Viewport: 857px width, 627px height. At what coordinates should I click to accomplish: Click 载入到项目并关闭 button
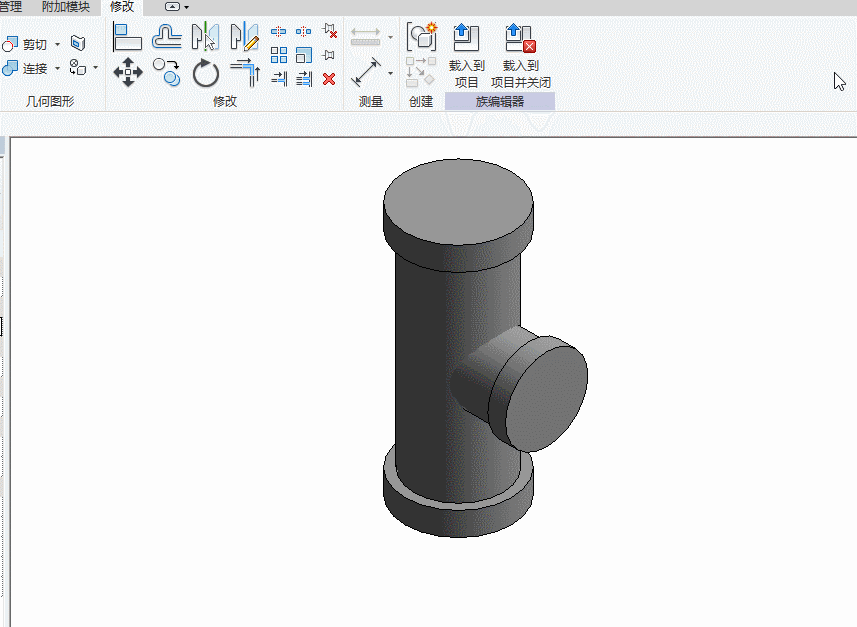[x=520, y=56]
